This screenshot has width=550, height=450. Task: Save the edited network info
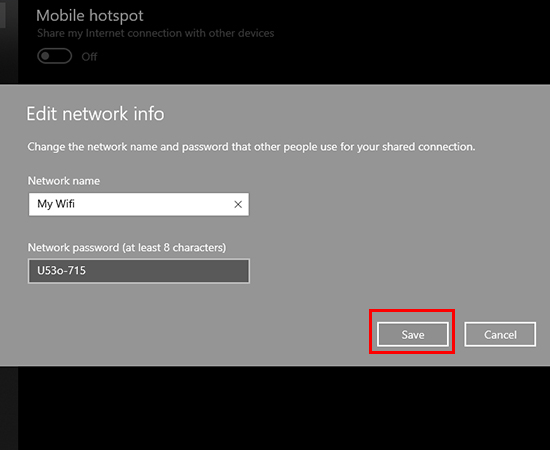[x=412, y=334]
